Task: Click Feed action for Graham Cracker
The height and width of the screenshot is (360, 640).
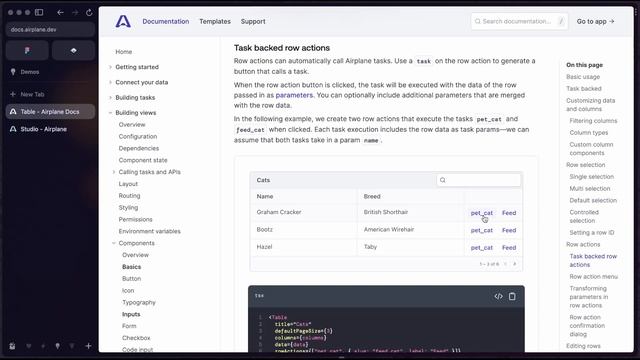Action: [x=509, y=213]
